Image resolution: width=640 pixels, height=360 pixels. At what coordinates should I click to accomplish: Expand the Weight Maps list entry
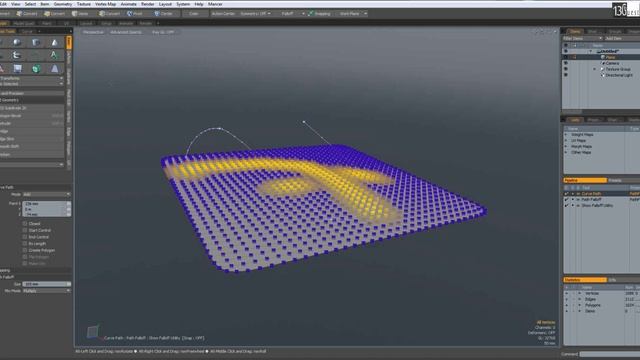pos(566,135)
